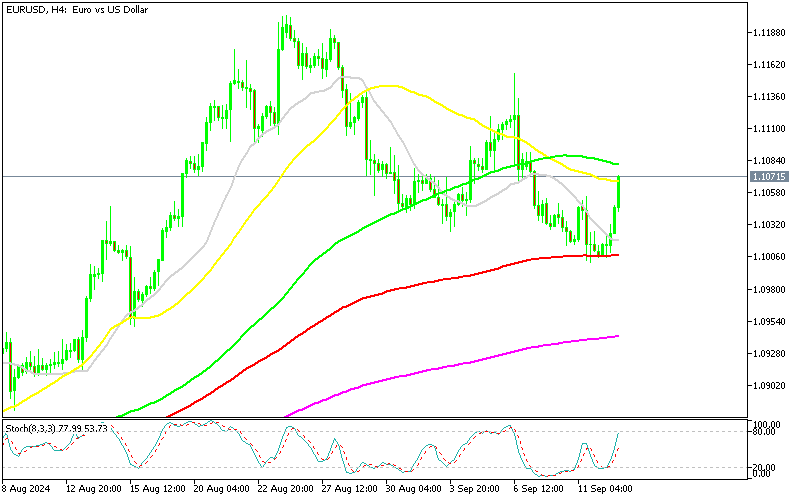The width and height of the screenshot is (800, 500).
Task: Click the 8 Aug 2024 date label
Action: (x=27, y=488)
